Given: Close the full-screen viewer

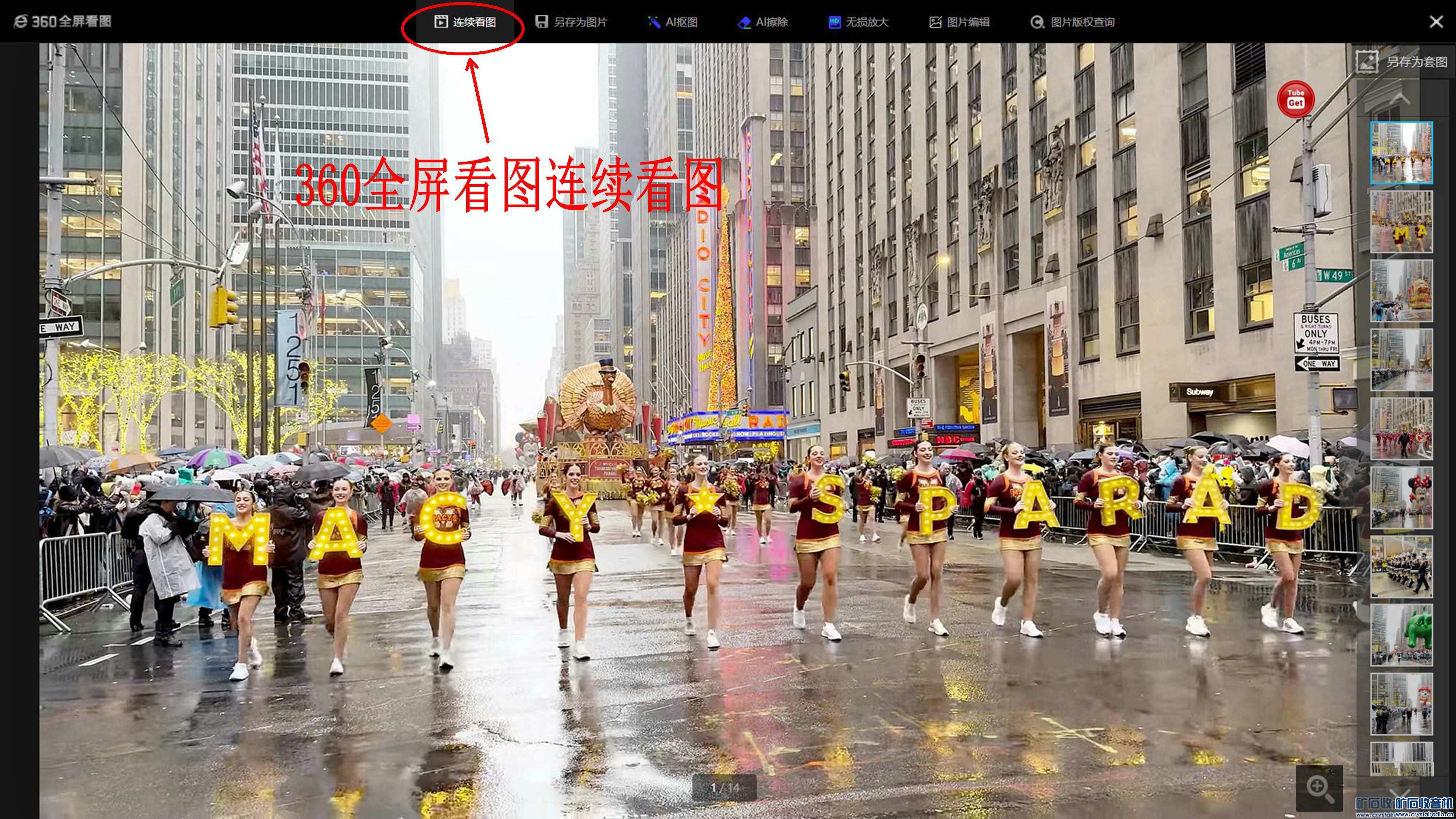Looking at the screenshot, I should (x=1436, y=21).
